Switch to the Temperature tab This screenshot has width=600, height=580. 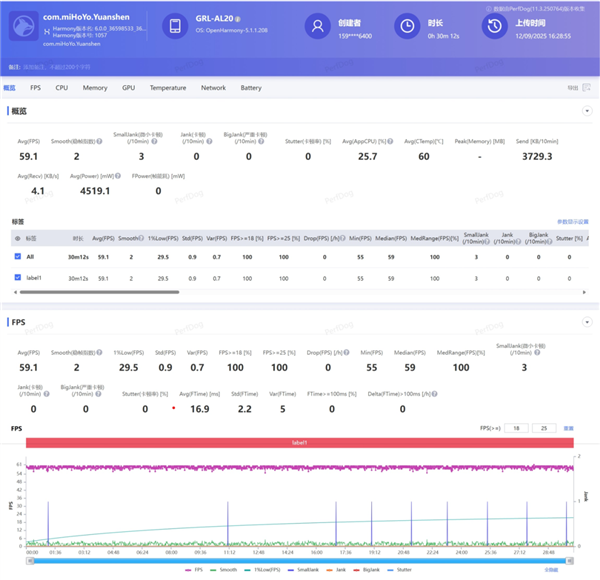(x=167, y=88)
